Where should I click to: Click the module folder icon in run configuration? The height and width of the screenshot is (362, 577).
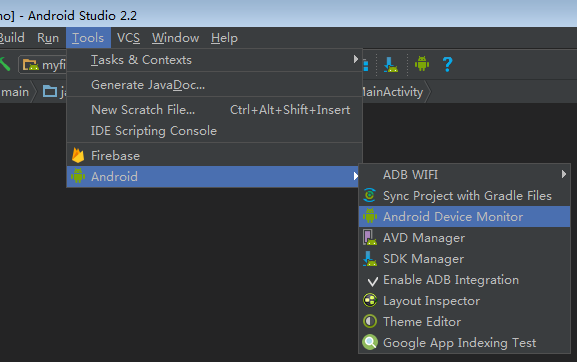[31, 65]
